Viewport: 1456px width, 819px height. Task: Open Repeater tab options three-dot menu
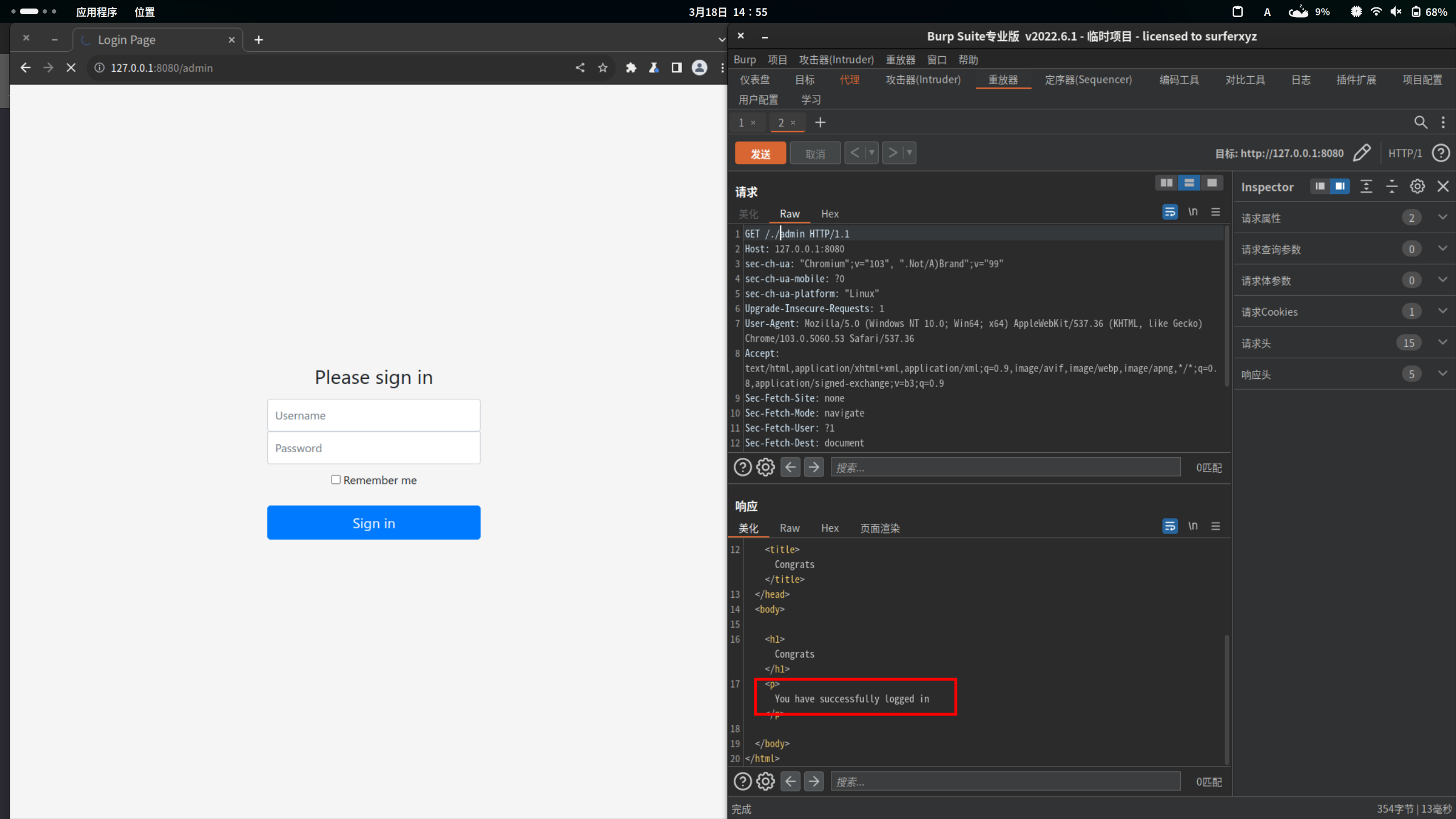click(x=1443, y=122)
